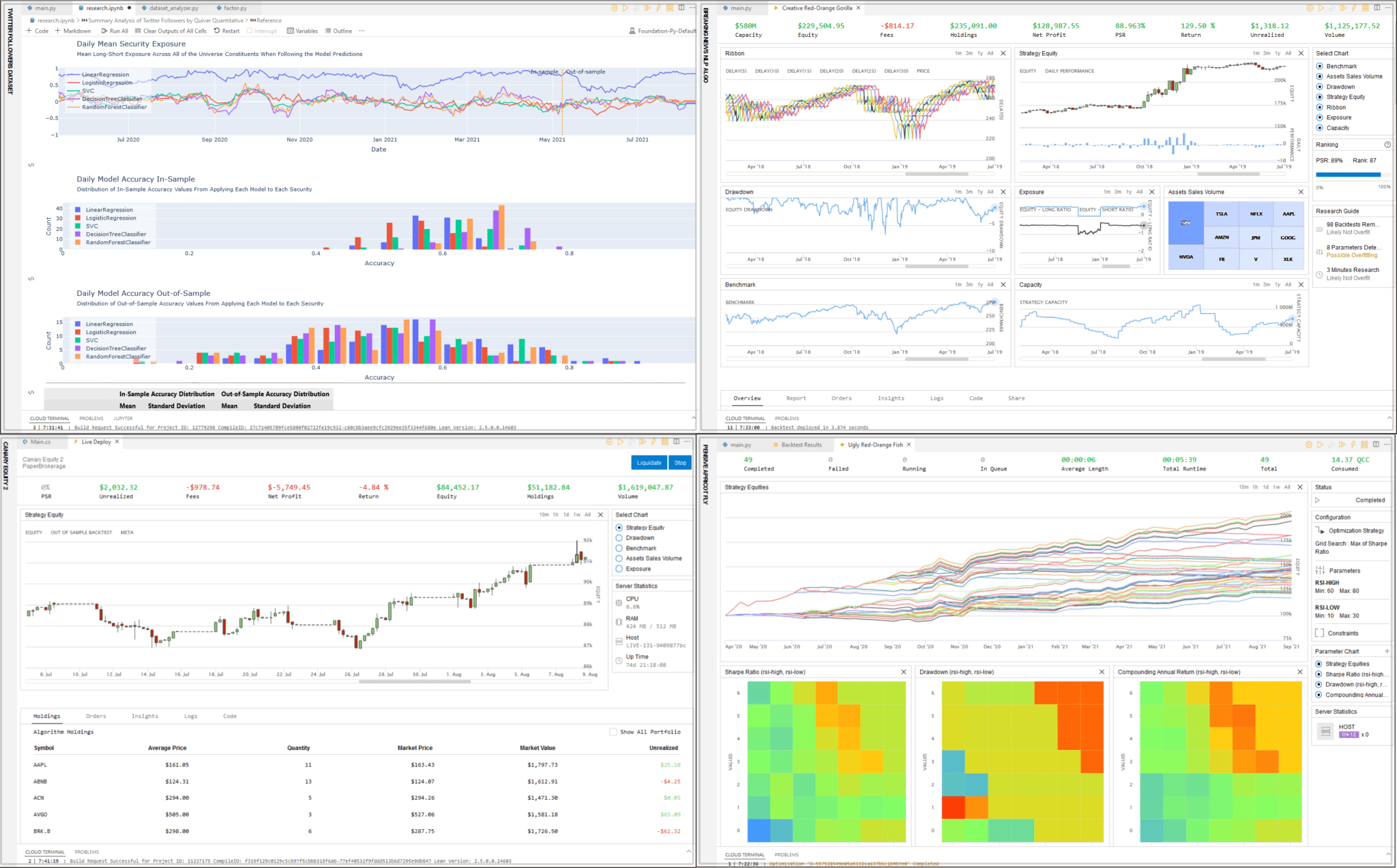Toggle Capacity radio in backtest Select Chart
This screenshot has height=868, width=1397.
coord(1320,128)
